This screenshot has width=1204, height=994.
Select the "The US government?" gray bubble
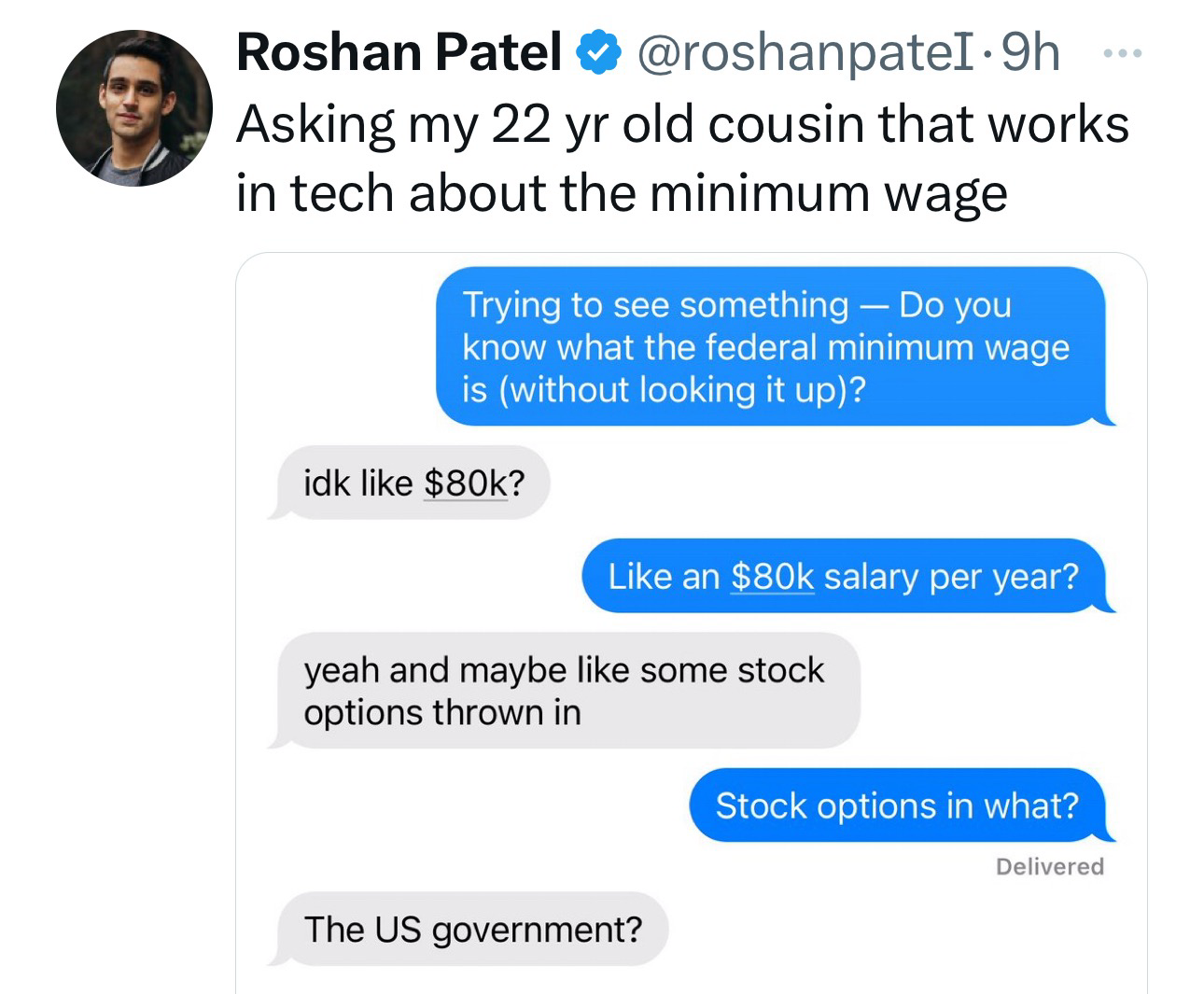(473, 930)
